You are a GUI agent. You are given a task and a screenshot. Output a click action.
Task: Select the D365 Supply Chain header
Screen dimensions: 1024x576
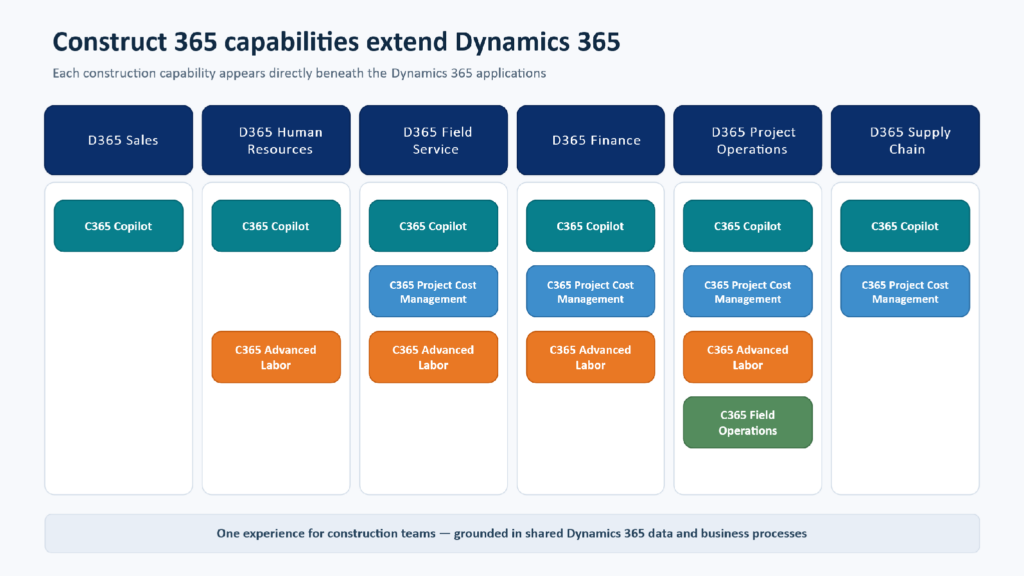tap(905, 140)
